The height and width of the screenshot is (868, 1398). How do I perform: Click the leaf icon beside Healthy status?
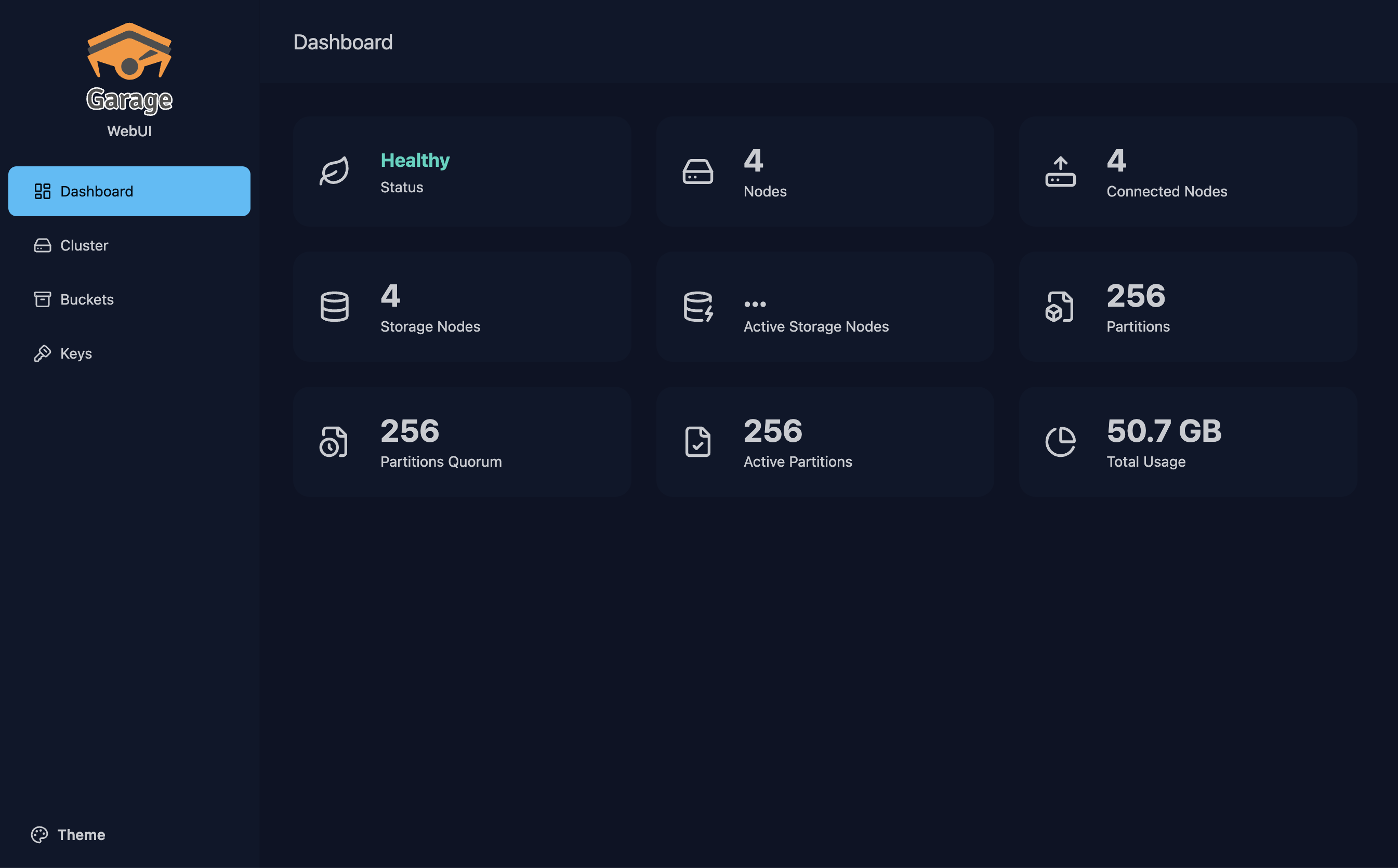pyautogui.click(x=335, y=171)
